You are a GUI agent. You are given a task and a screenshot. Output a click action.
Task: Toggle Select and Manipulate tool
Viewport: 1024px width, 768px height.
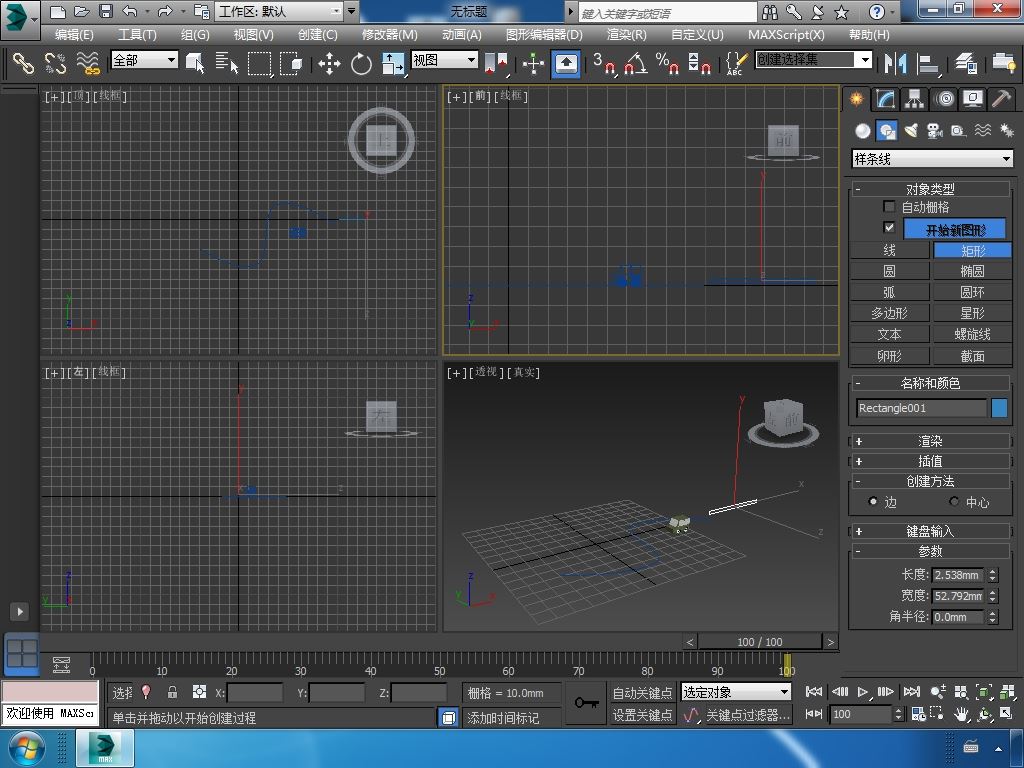point(534,63)
